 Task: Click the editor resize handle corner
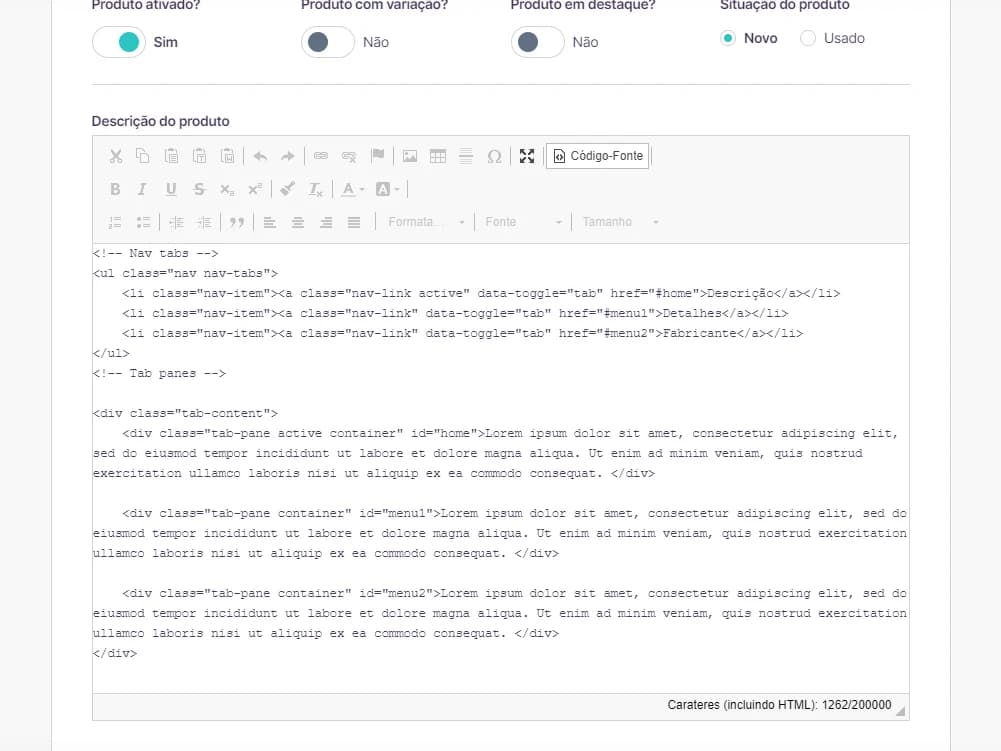(x=900, y=710)
